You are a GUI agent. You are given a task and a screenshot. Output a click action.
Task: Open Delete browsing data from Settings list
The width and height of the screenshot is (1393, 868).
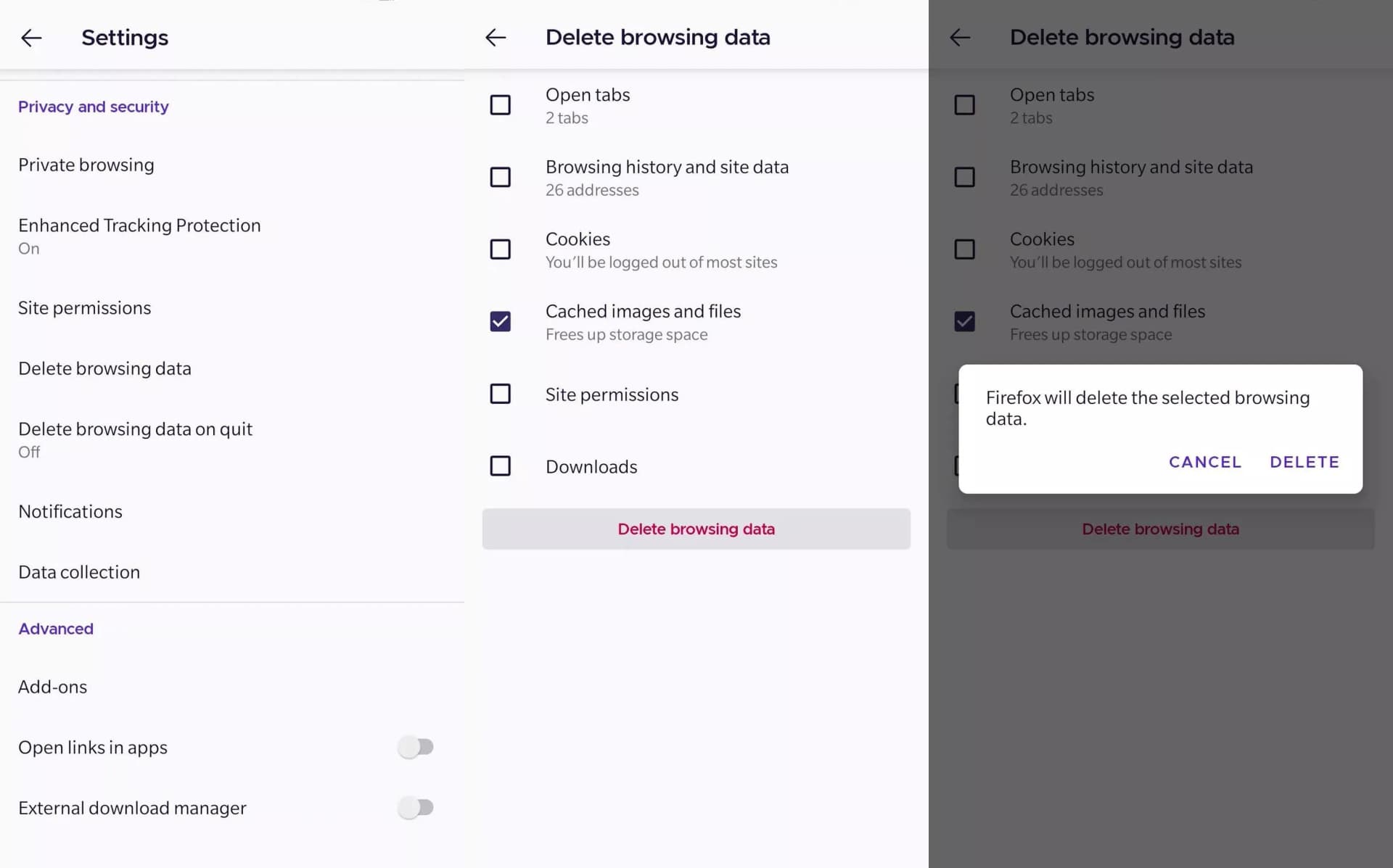coord(104,368)
